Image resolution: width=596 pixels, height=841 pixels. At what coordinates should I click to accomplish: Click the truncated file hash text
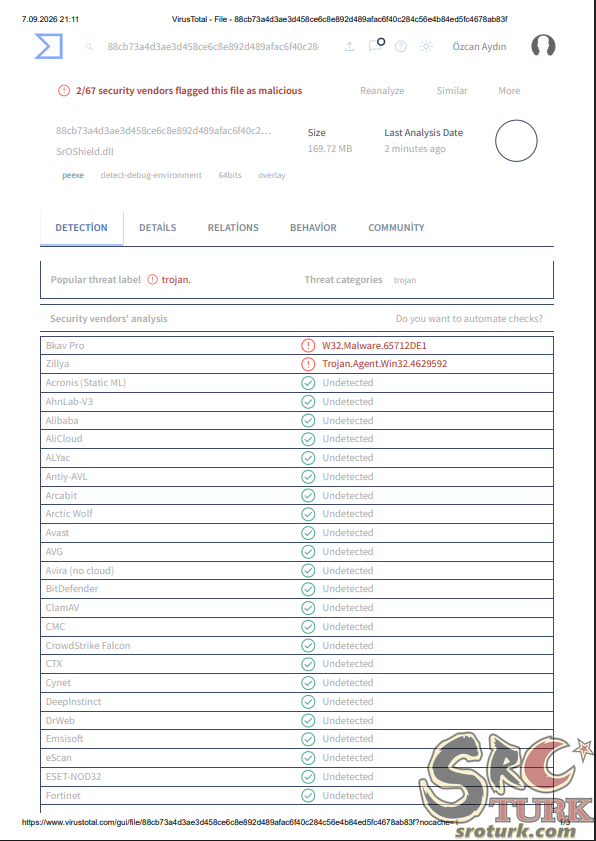pyautogui.click(x=164, y=131)
